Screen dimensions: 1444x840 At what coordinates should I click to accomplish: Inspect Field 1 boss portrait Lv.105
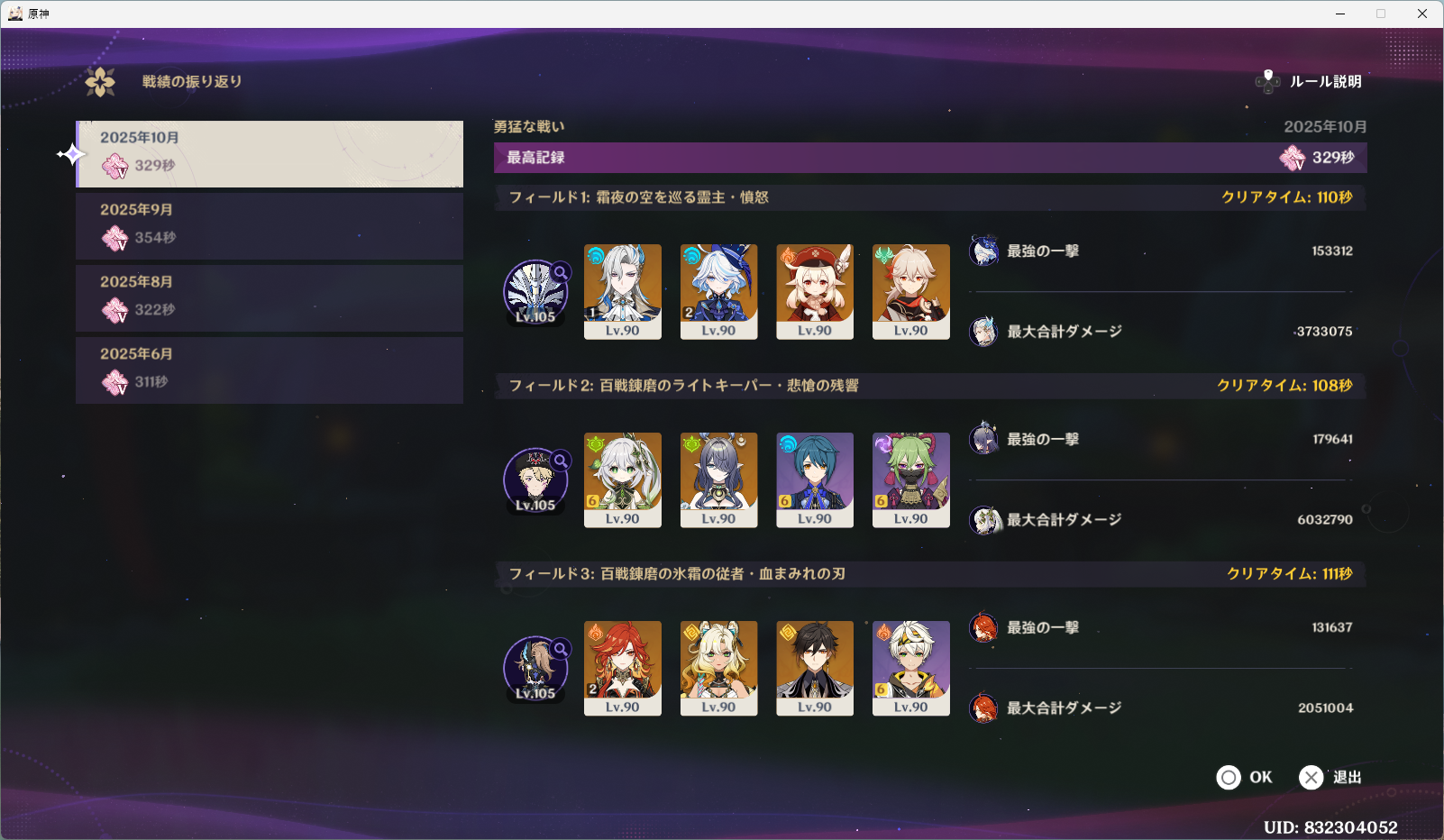535,292
